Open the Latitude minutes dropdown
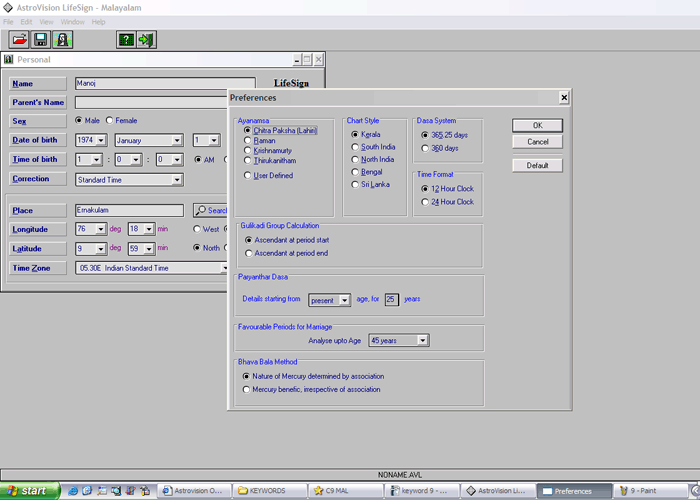This screenshot has height=500, width=700. [149, 249]
